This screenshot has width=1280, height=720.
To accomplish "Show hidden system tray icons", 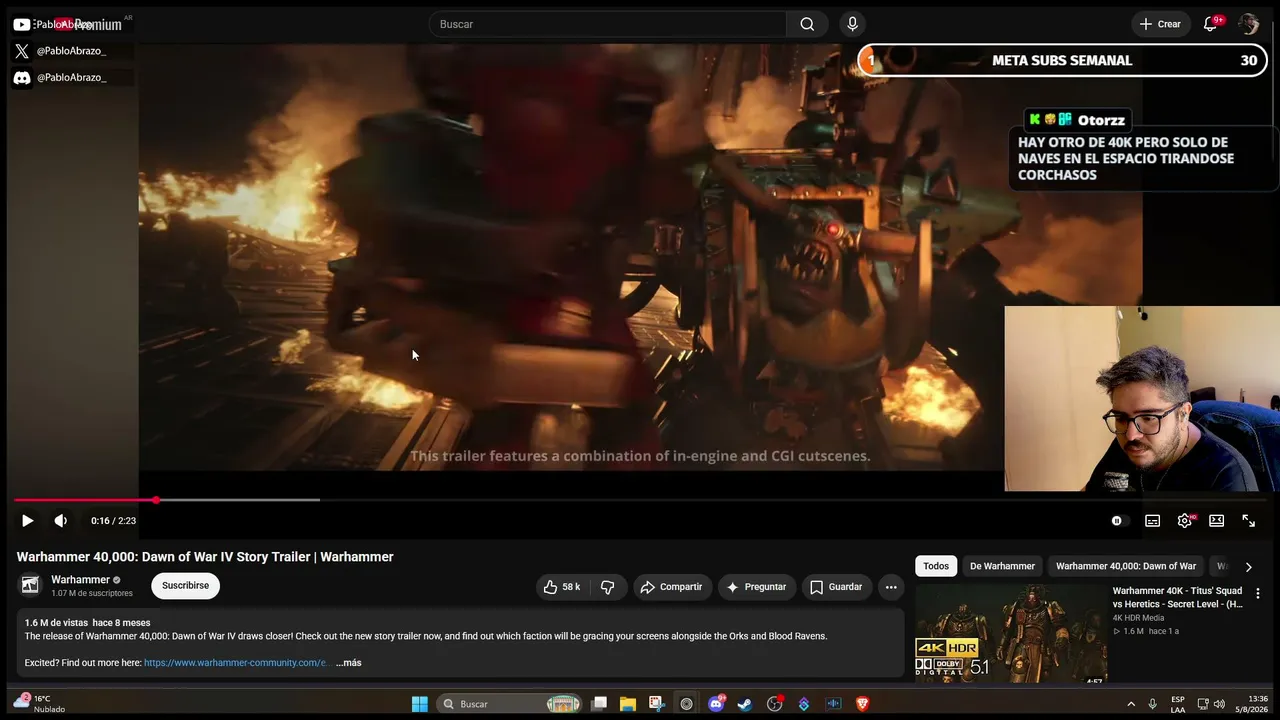I will [1131, 704].
